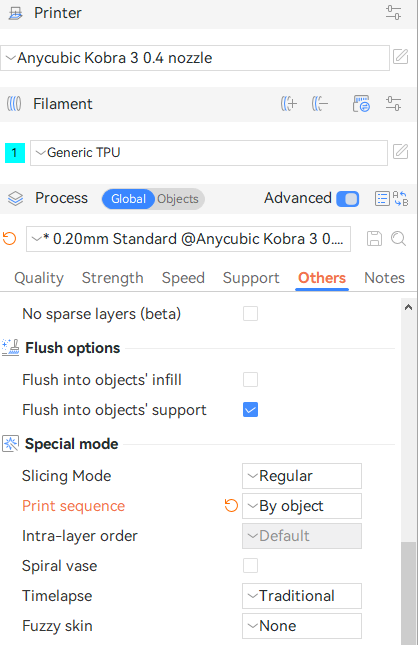Enable Flush into objects' infill checkbox
Image resolution: width=418 pixels, height=645 pixels.
click(251, 380)
